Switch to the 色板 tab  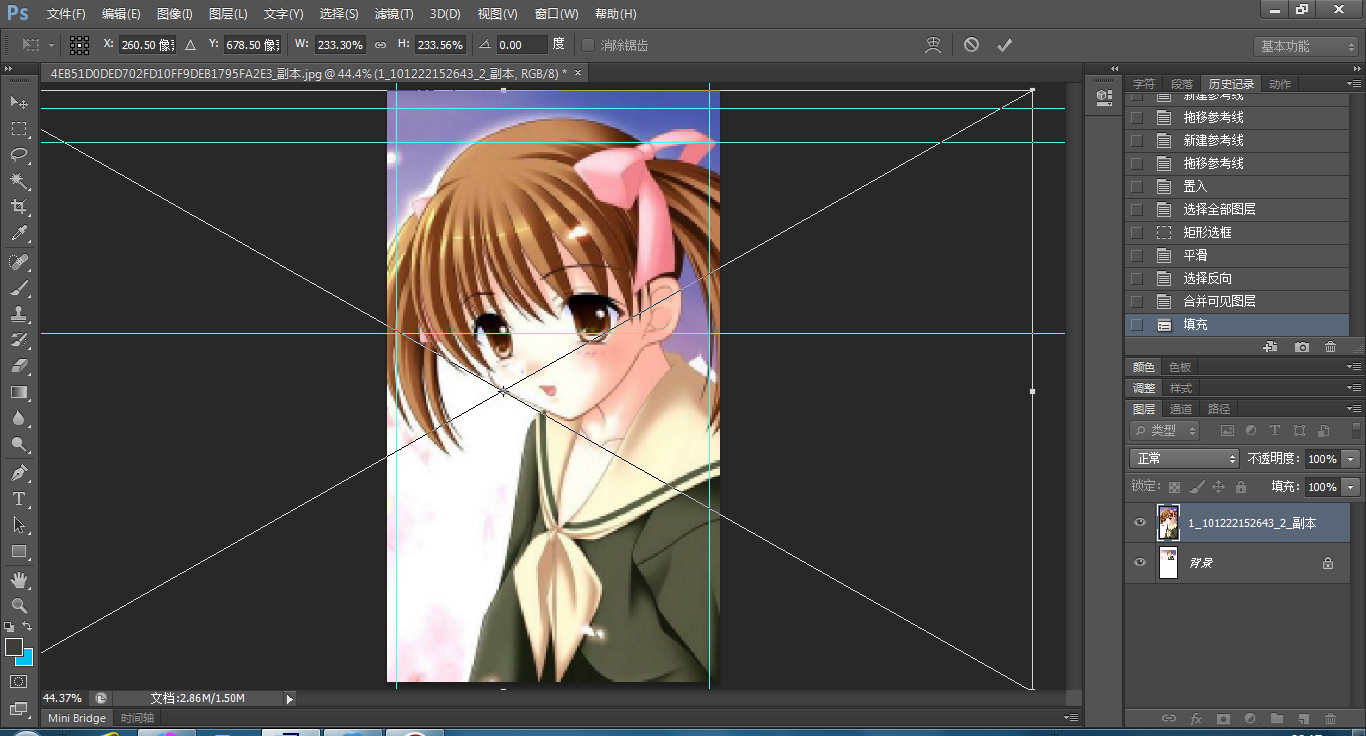pos(1180,367)
